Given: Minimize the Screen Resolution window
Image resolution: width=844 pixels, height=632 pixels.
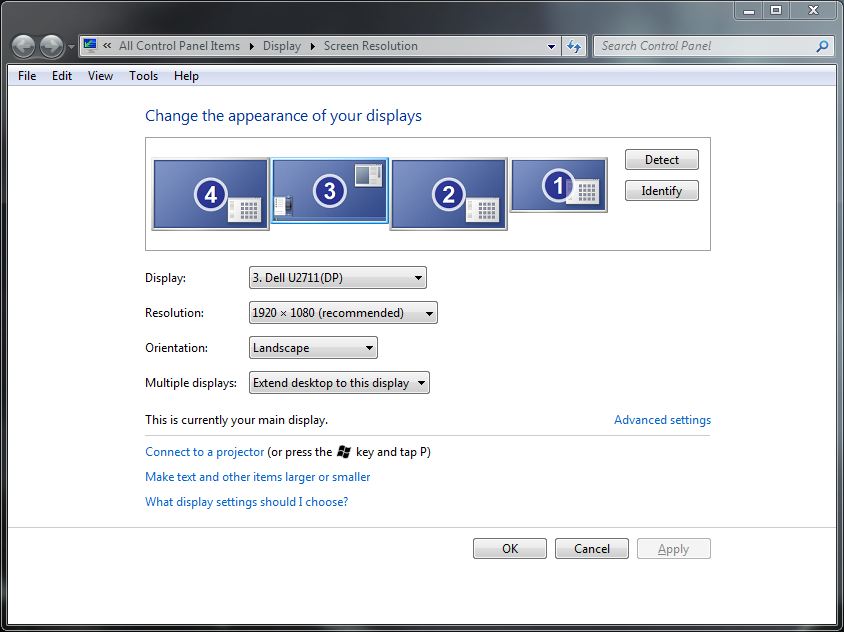Looking at the screenshot, I should coord(749,10).
